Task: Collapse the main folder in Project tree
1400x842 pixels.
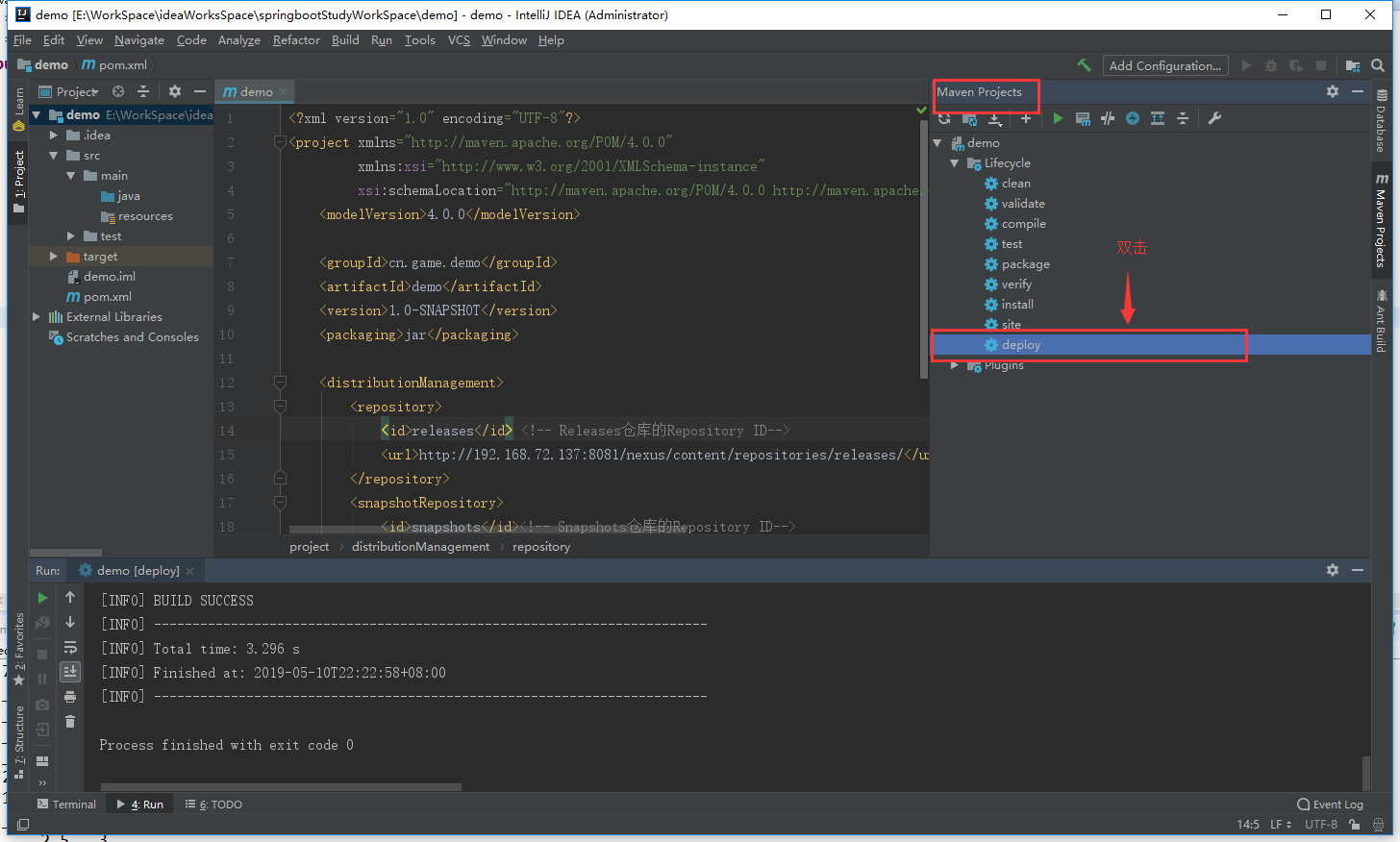Action: coord(71,176)
